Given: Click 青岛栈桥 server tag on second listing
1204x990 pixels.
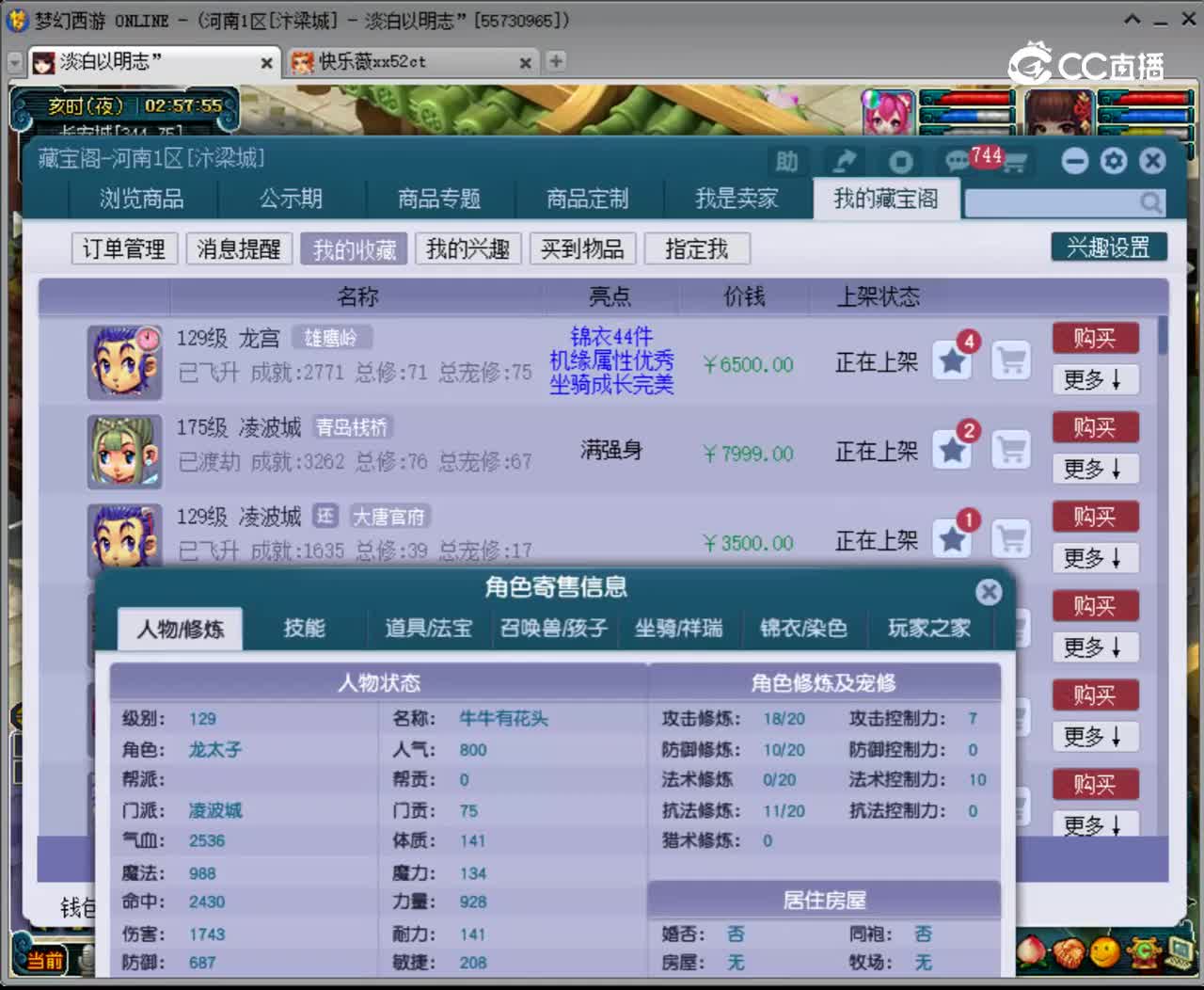Looking at the screenshot, I should [352, 427].
